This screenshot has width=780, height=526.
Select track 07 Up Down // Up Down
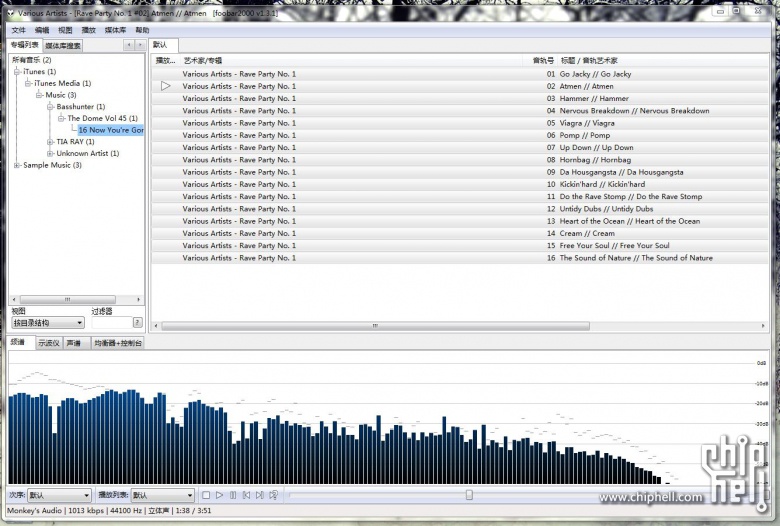coord(460,147)
